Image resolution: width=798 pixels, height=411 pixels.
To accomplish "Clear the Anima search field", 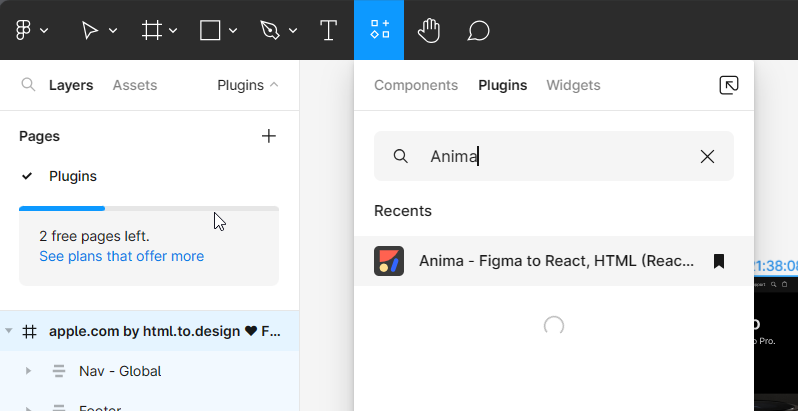I will point(707,156).
